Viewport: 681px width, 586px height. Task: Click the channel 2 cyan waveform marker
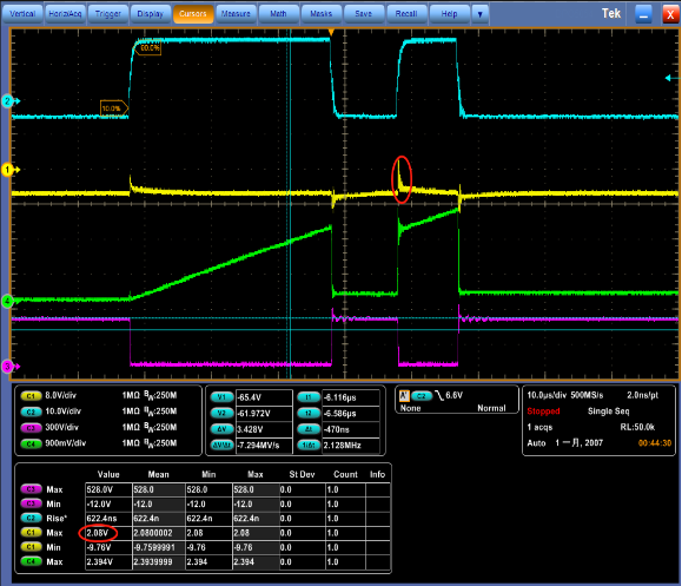pyautogui.click(x=7, y=102)
